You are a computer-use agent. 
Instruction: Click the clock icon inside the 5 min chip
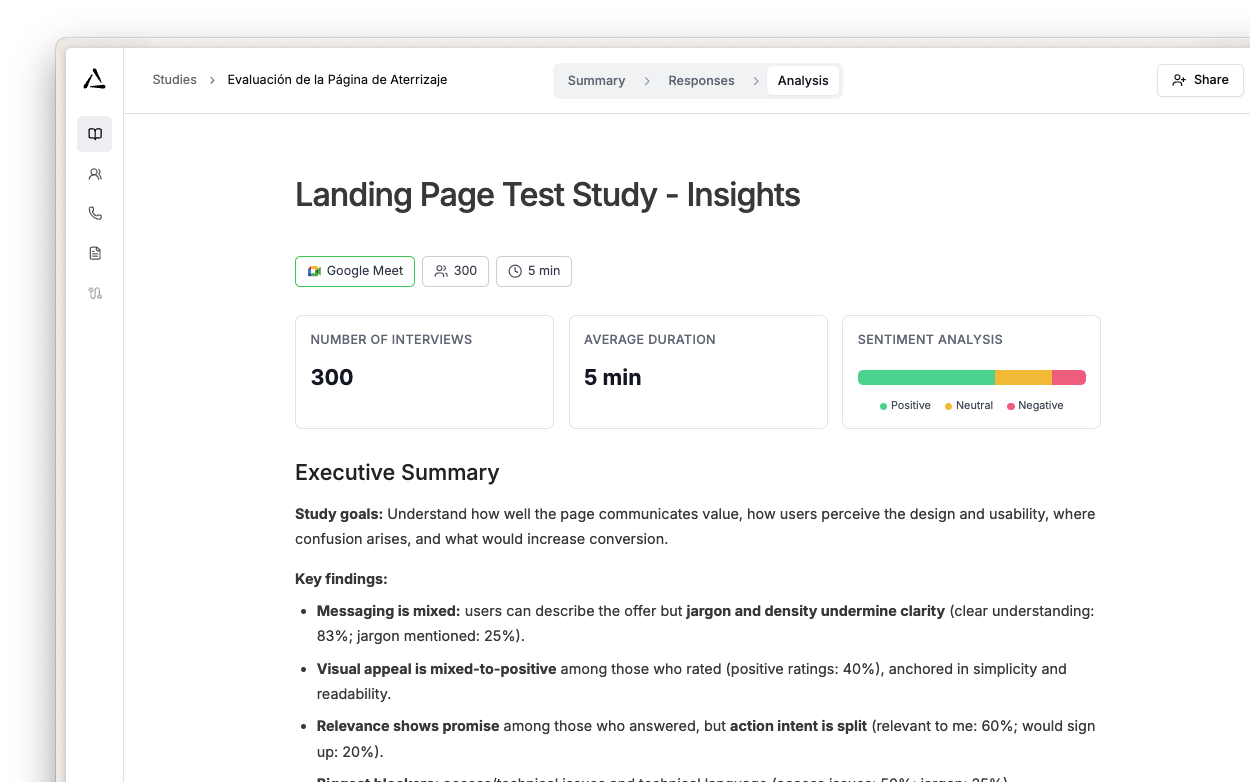[x=513, y=271]
